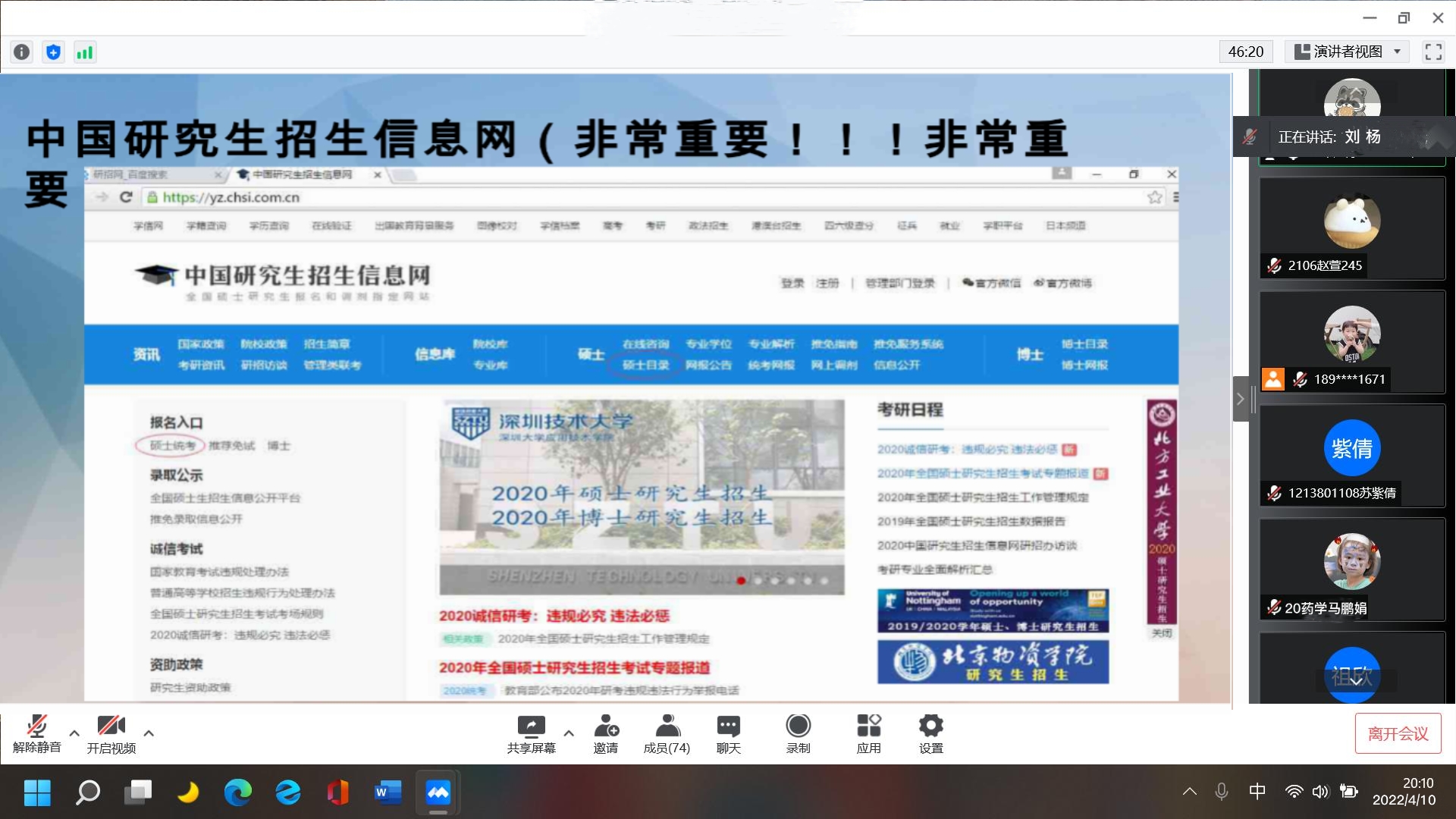
Task: Select participant tile 2106赵萱245
Action: (1352, 228)
